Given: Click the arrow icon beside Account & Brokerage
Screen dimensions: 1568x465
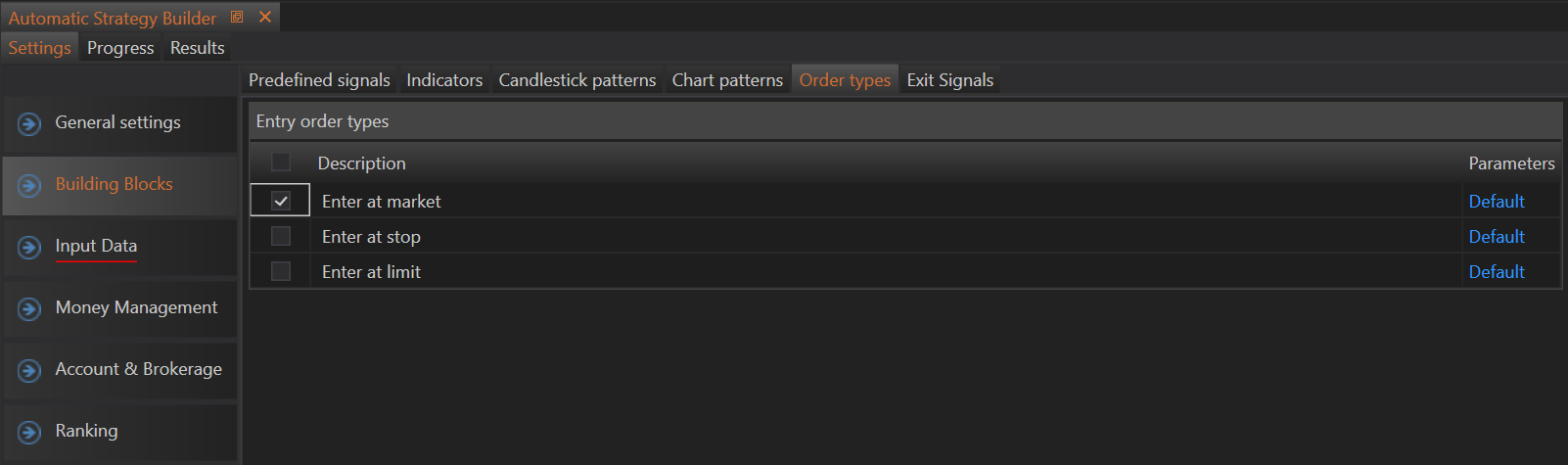Looking at the screenshot, I should [x=29, y=371].
